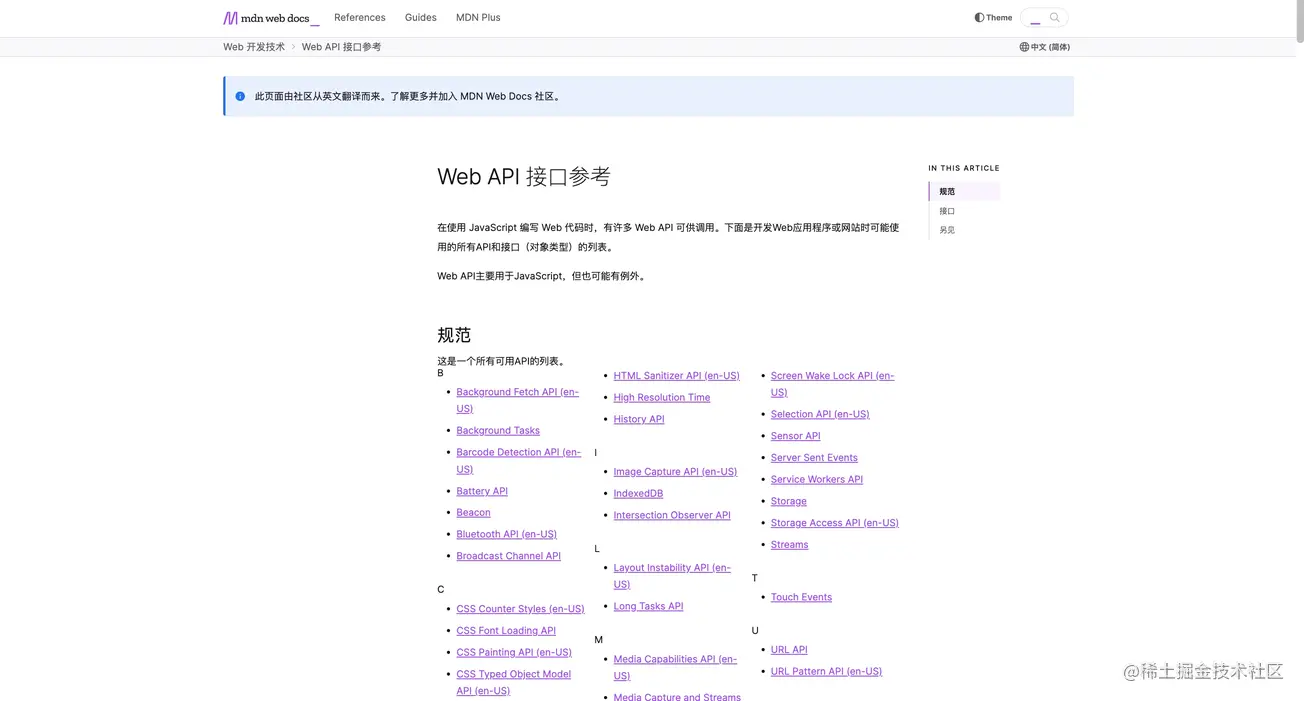Open the Media Capabilities API link

point(675,668)
